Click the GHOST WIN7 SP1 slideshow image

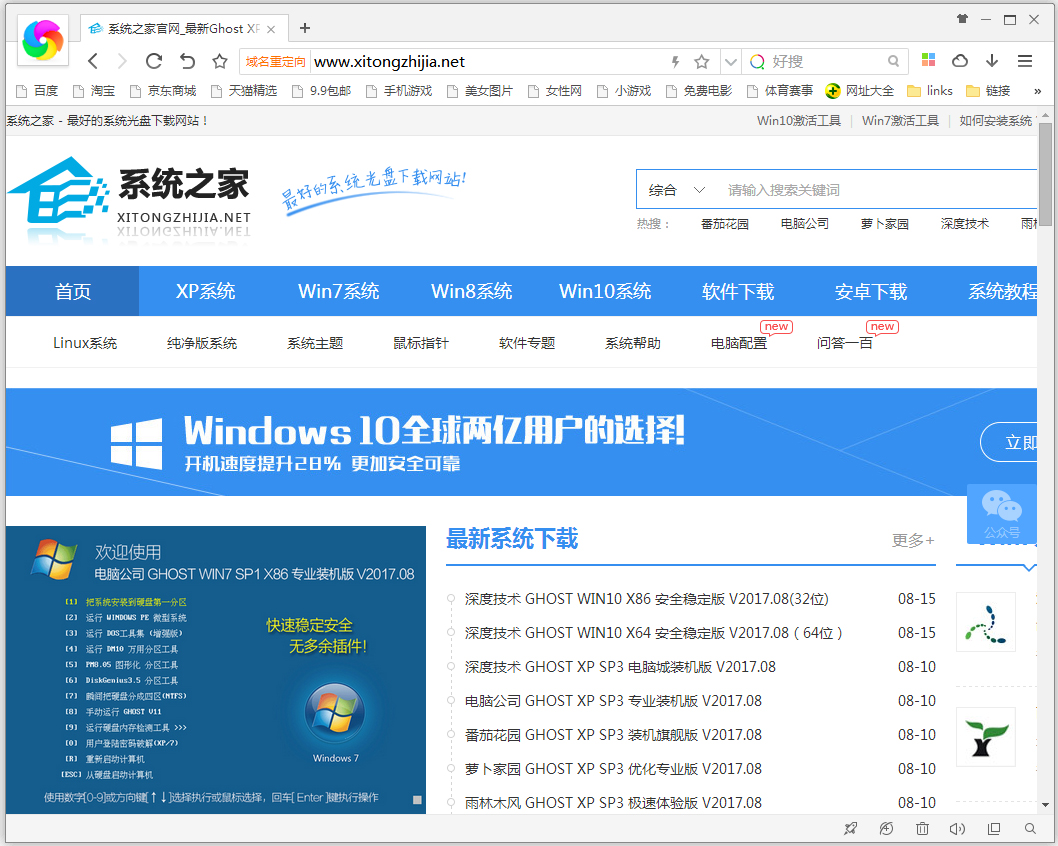pos(216,670)
